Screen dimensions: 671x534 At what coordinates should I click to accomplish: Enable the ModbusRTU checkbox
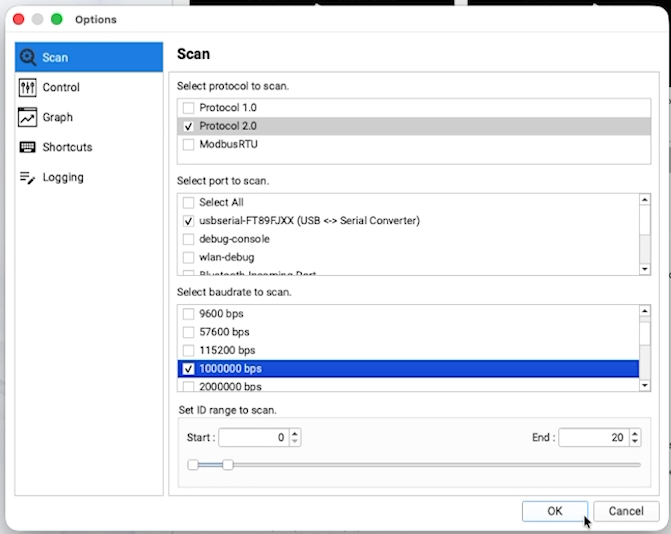[x=188, y=145]
